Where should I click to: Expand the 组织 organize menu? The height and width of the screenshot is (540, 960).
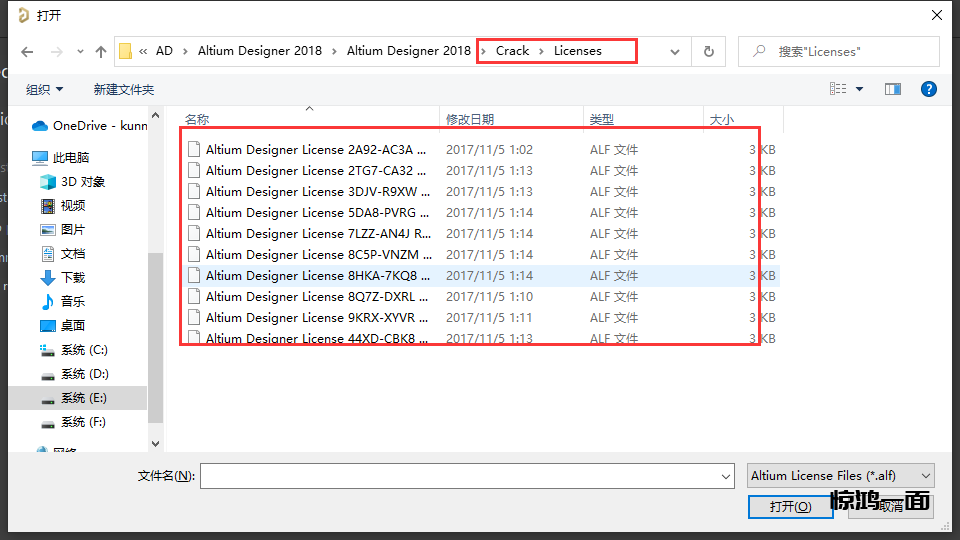point(45,90)
